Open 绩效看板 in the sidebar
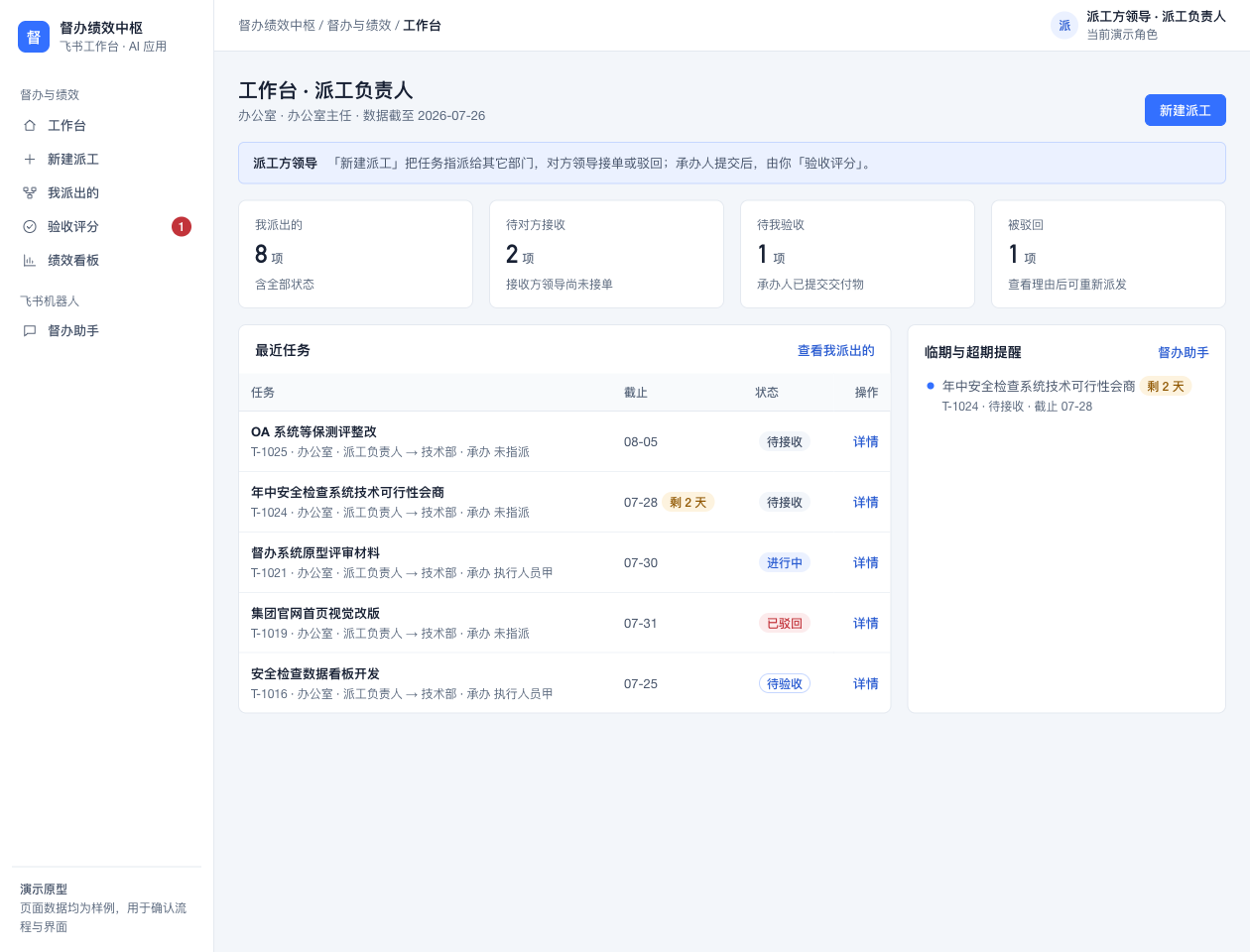1250x952 pixels. pos(107,261)
